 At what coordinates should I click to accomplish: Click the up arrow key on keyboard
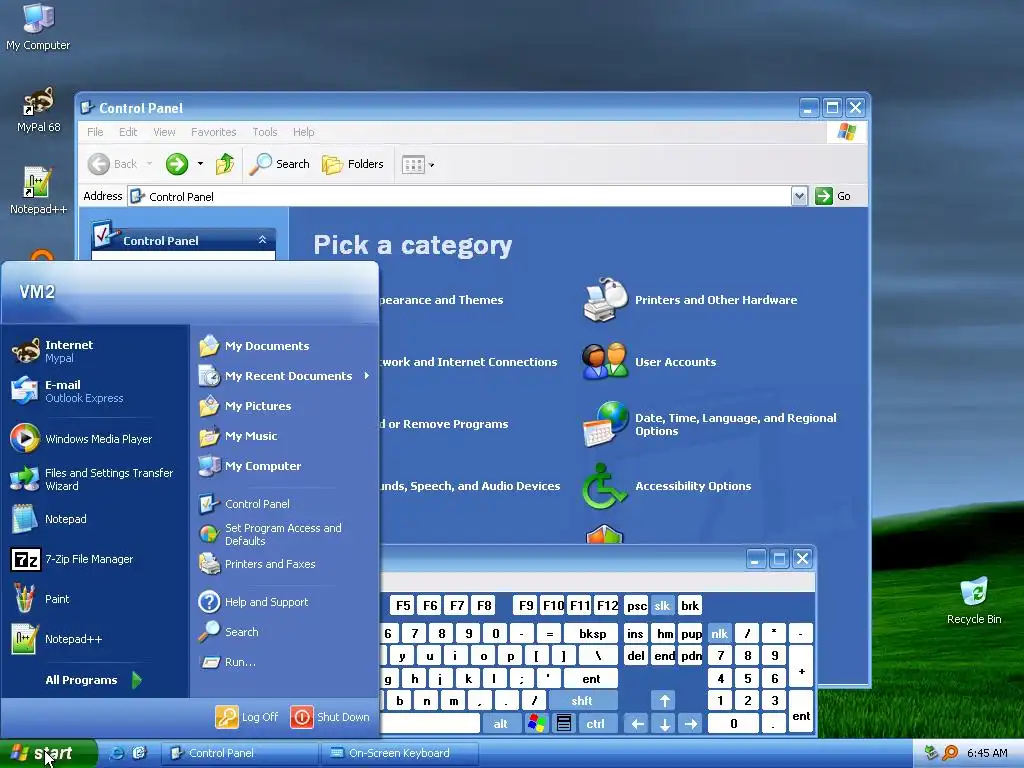[665, 701]
